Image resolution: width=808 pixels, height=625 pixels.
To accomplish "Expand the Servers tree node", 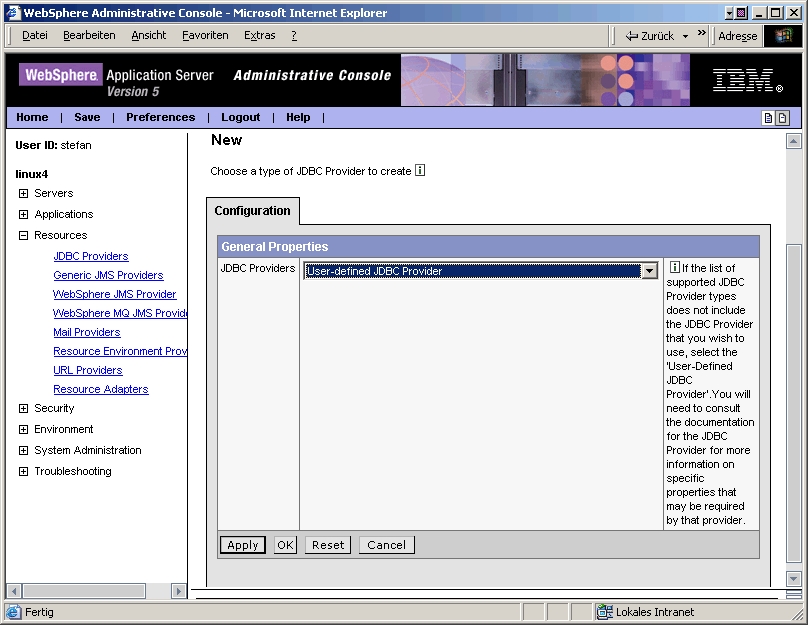I will (23, 194).
